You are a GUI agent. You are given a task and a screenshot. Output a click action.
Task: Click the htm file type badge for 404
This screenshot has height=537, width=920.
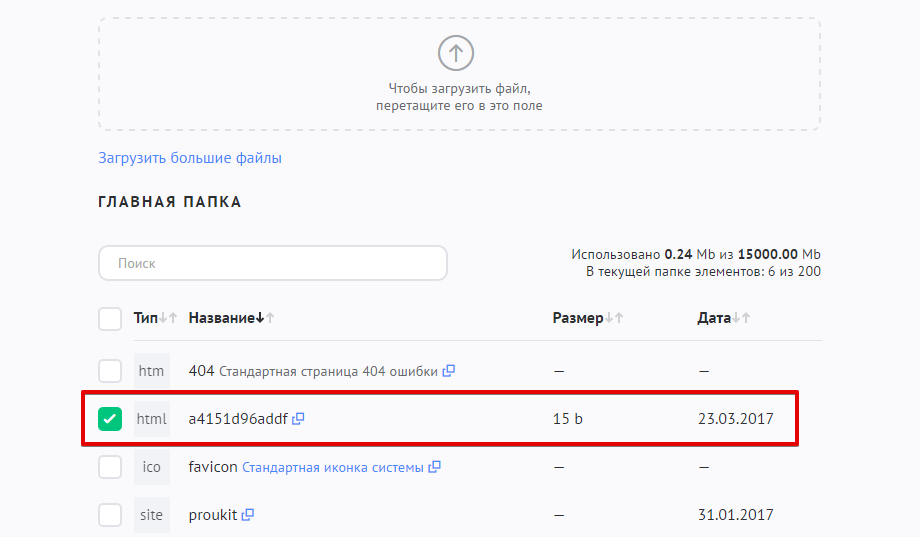click(x=151, y=371)
